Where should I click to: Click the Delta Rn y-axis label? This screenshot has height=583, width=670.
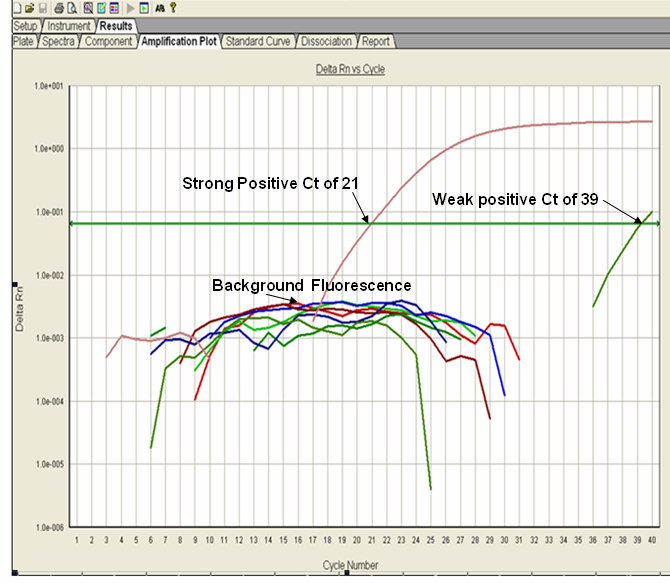[x=19, y=309]
